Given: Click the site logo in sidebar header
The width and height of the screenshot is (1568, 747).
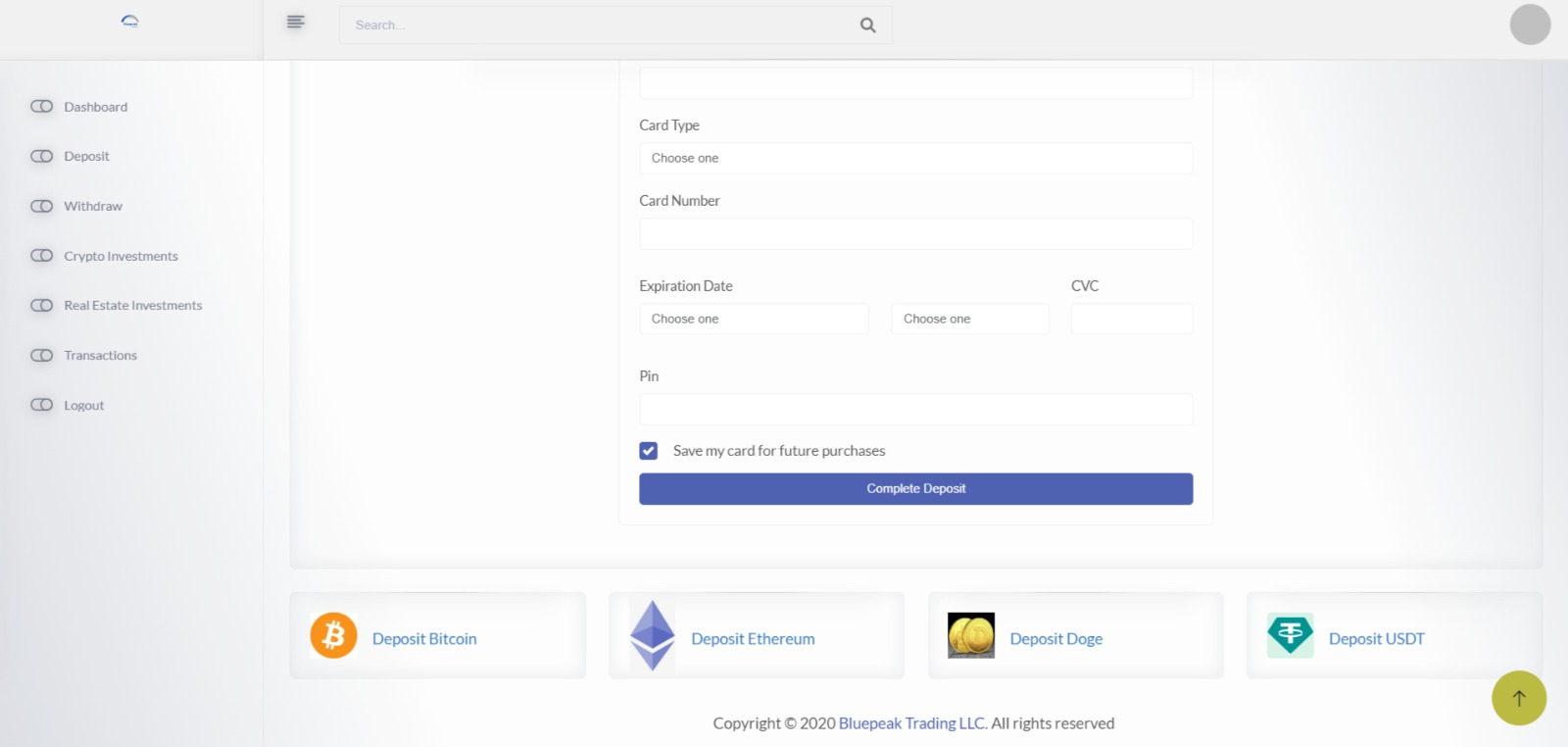Looking at the screenshot, I should pyautogui.click(x=130, y=22).
